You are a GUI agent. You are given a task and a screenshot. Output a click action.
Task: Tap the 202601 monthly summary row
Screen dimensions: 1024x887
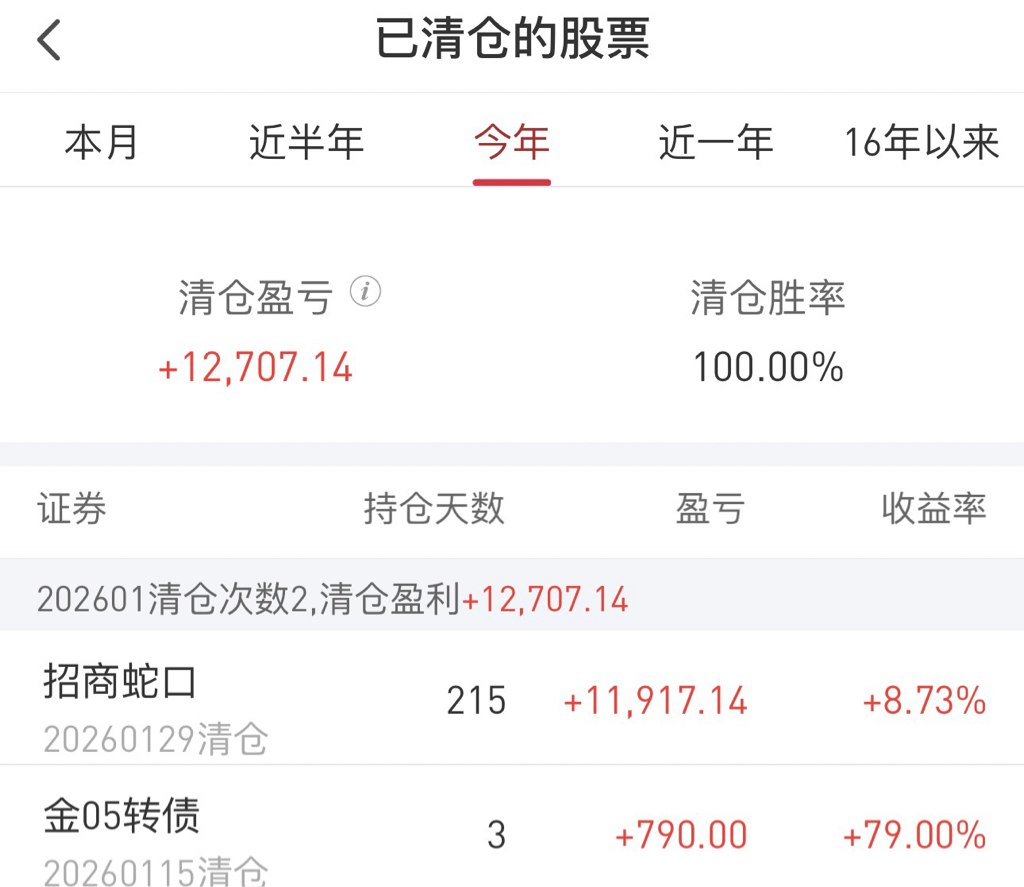tap(512, 595)
